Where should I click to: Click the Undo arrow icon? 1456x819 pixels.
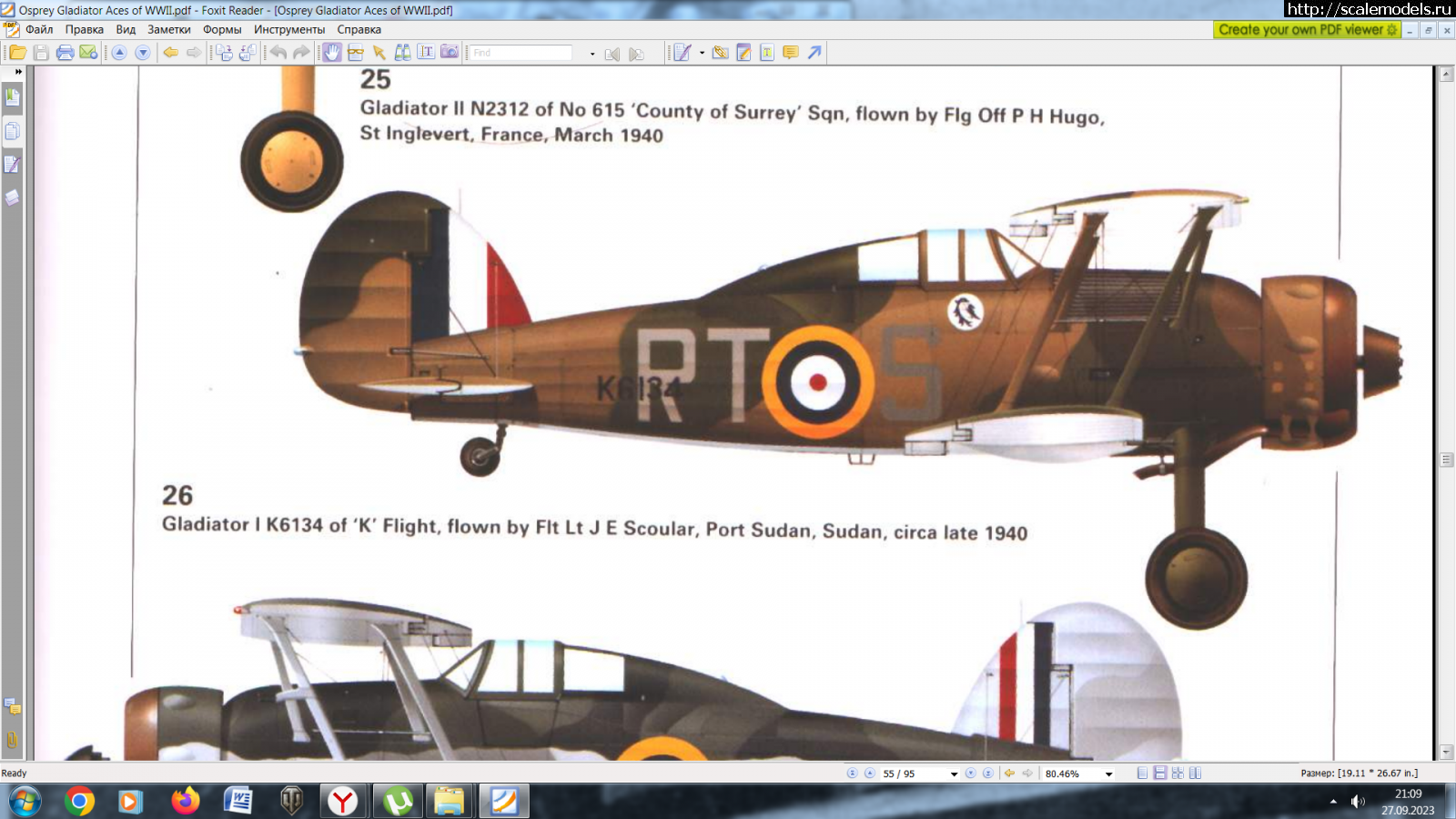pyautogui.click(x=278, y=53)
